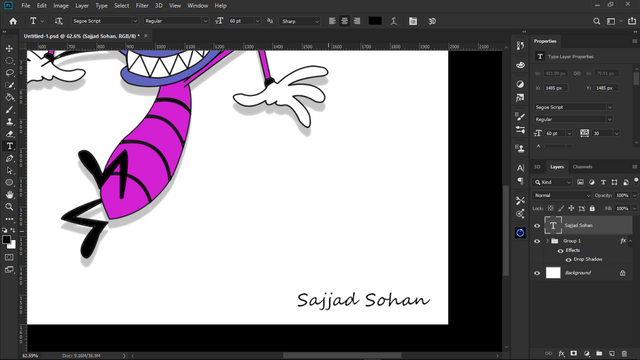Viewport: 640px width, 360px height.
Task: Open the Layer menu
Action: coord(82,6)
